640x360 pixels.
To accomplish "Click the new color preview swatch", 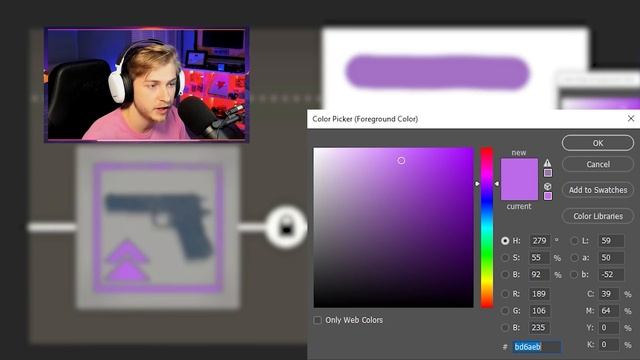I will pyautogui.click(x=519, y=169).
